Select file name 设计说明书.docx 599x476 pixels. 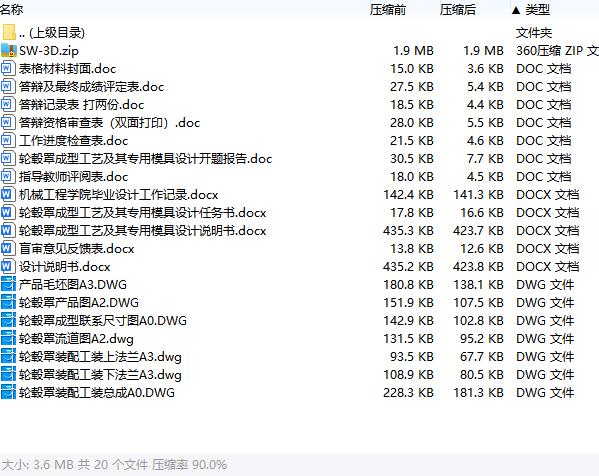[x=65, y=267]
